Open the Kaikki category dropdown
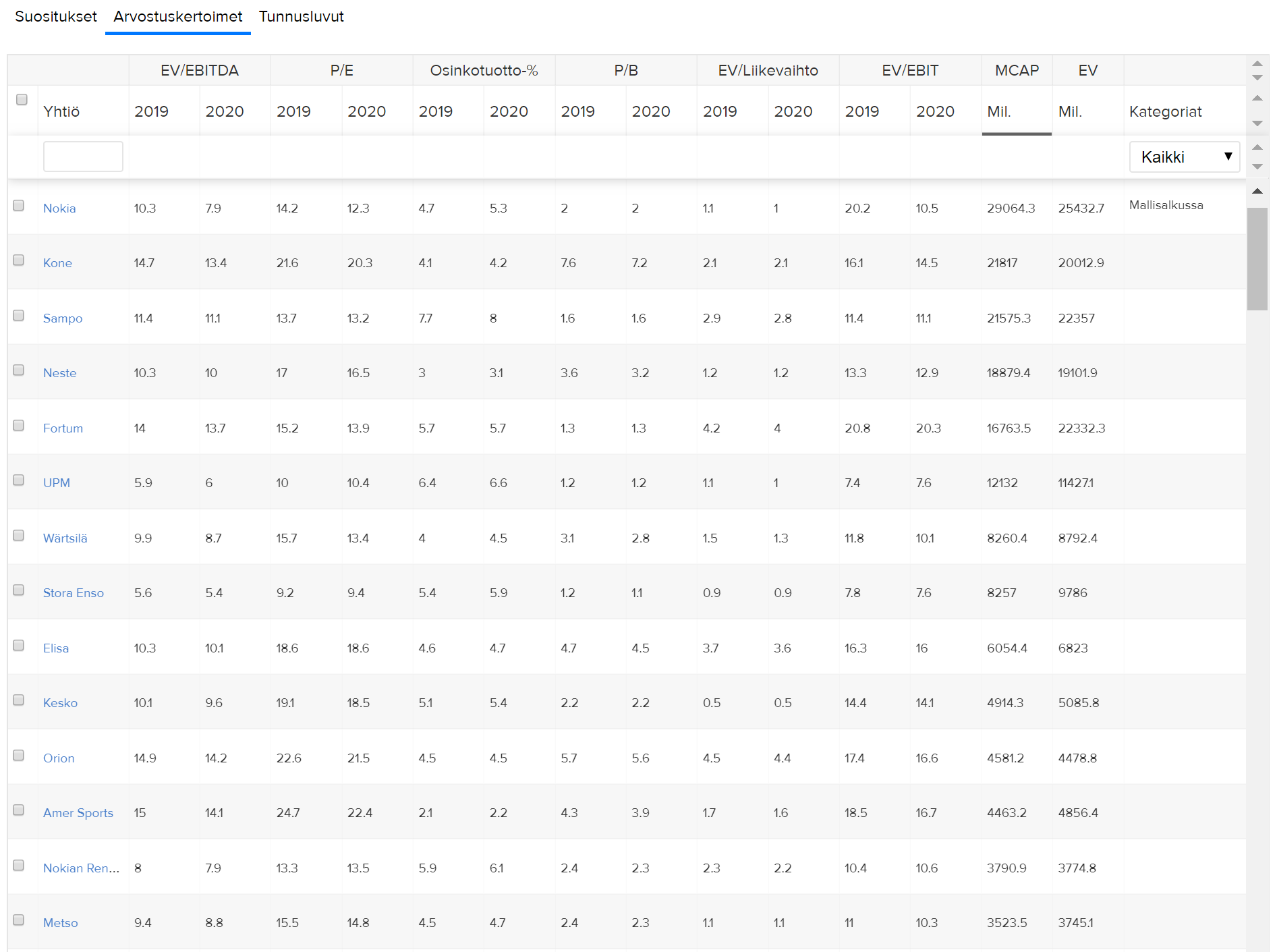1277x952 pixels. 1184,157
